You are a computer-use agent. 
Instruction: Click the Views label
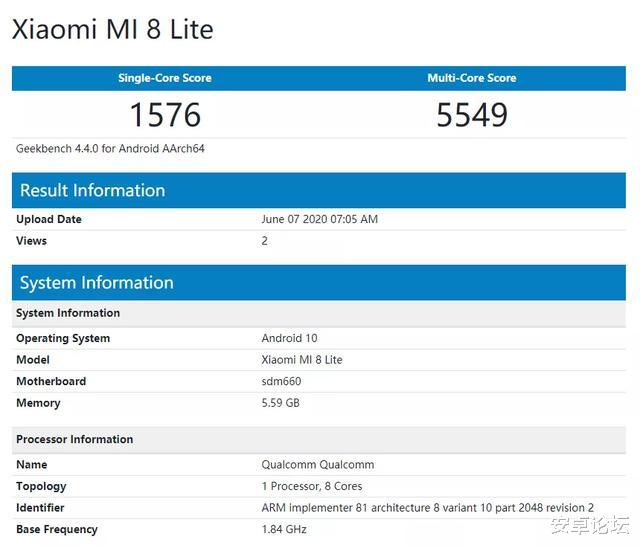[31, 241]
